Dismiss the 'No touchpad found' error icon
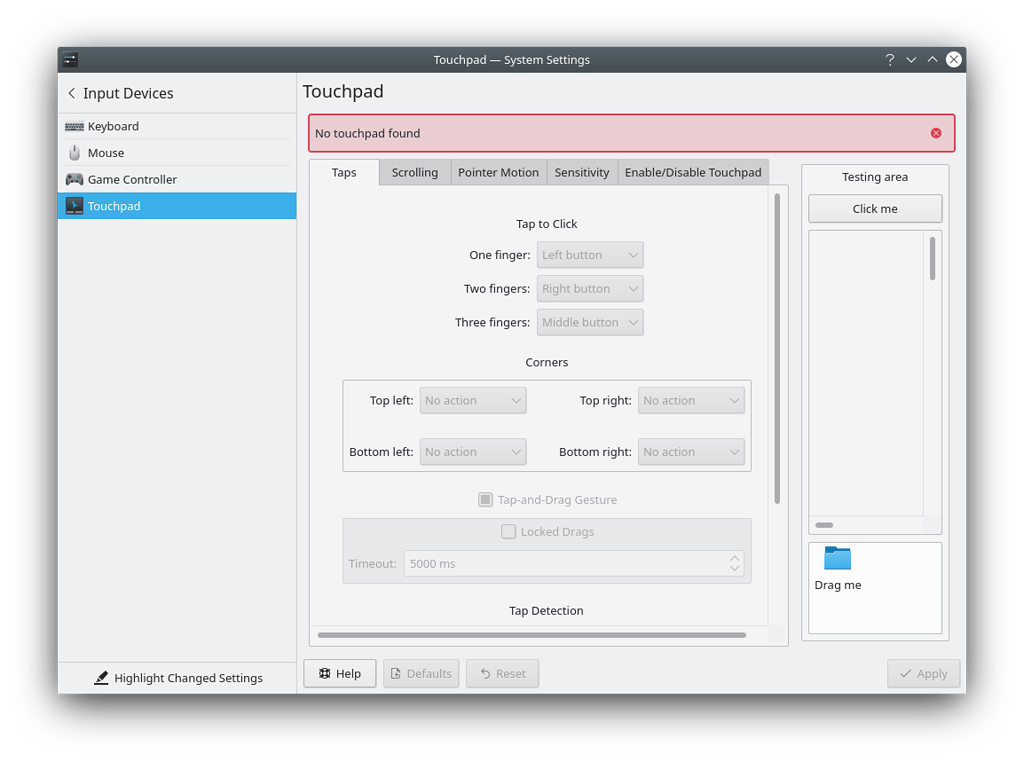 pos(936,133)
